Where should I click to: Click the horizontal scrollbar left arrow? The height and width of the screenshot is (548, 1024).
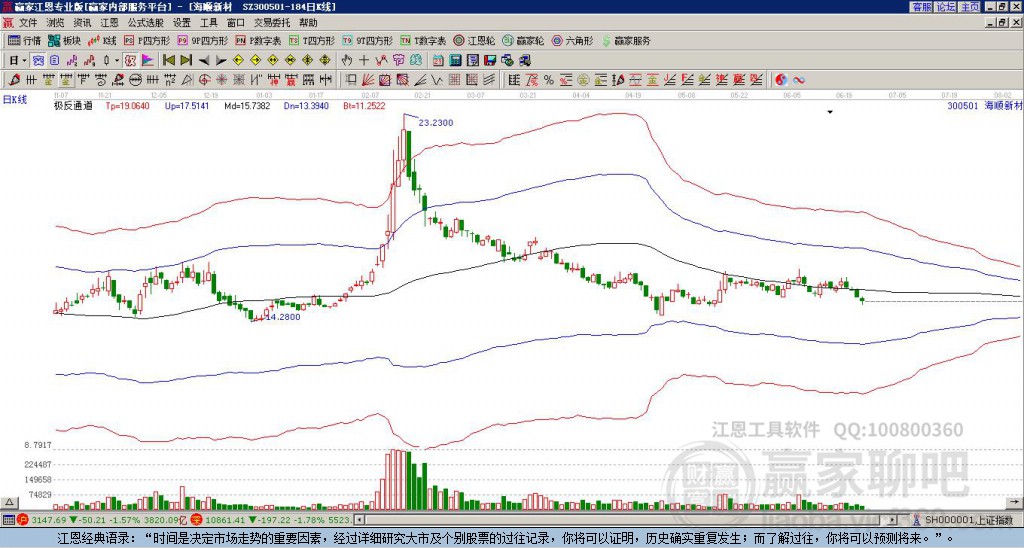pyautogui.click(x=359, y=520)
